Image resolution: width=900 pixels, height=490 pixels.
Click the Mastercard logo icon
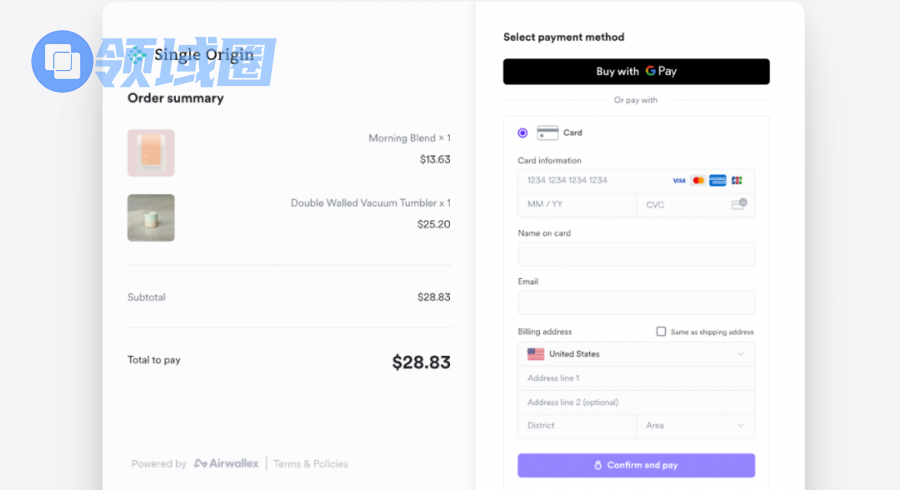[x=698, y=181]
